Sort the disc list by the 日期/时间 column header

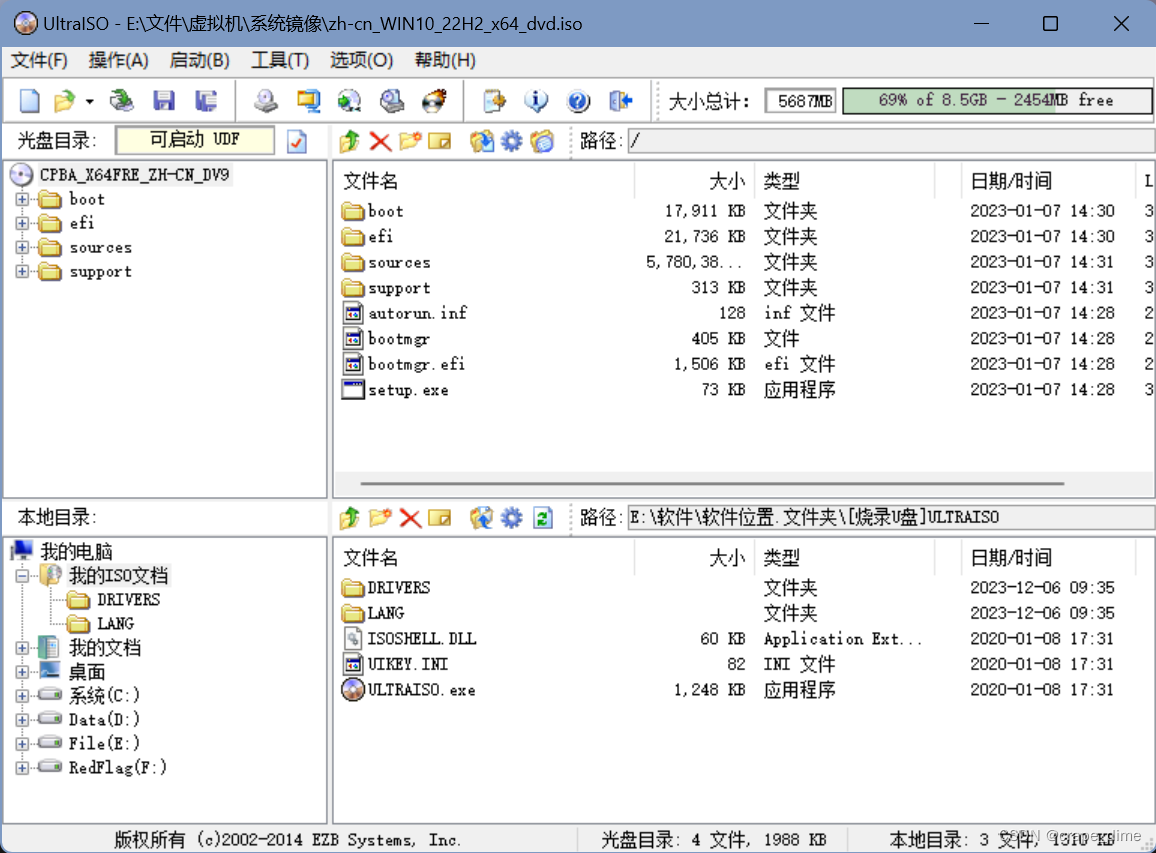(x=1047, y=181)
